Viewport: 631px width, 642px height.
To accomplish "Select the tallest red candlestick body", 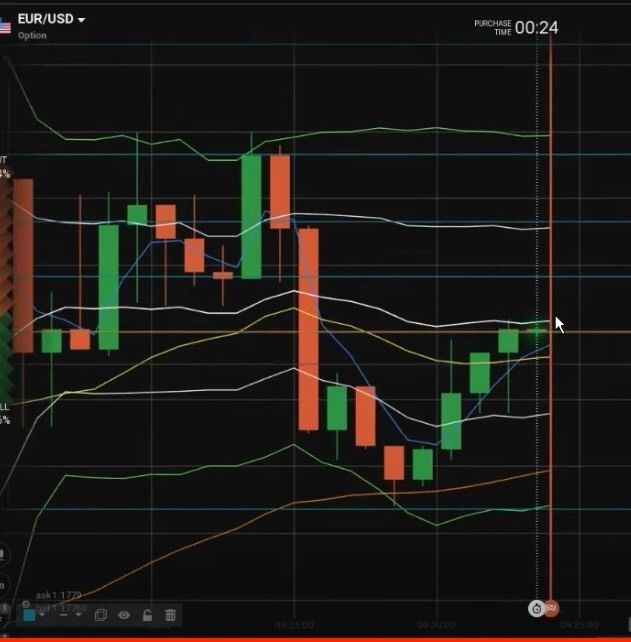I will click(x=308, y=330).
